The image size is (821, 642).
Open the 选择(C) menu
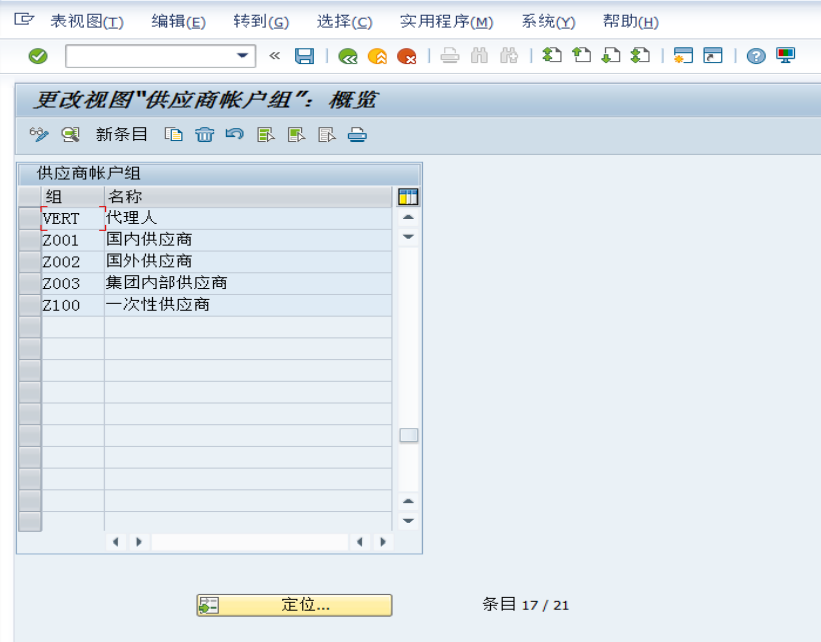(x=344, y=21)
